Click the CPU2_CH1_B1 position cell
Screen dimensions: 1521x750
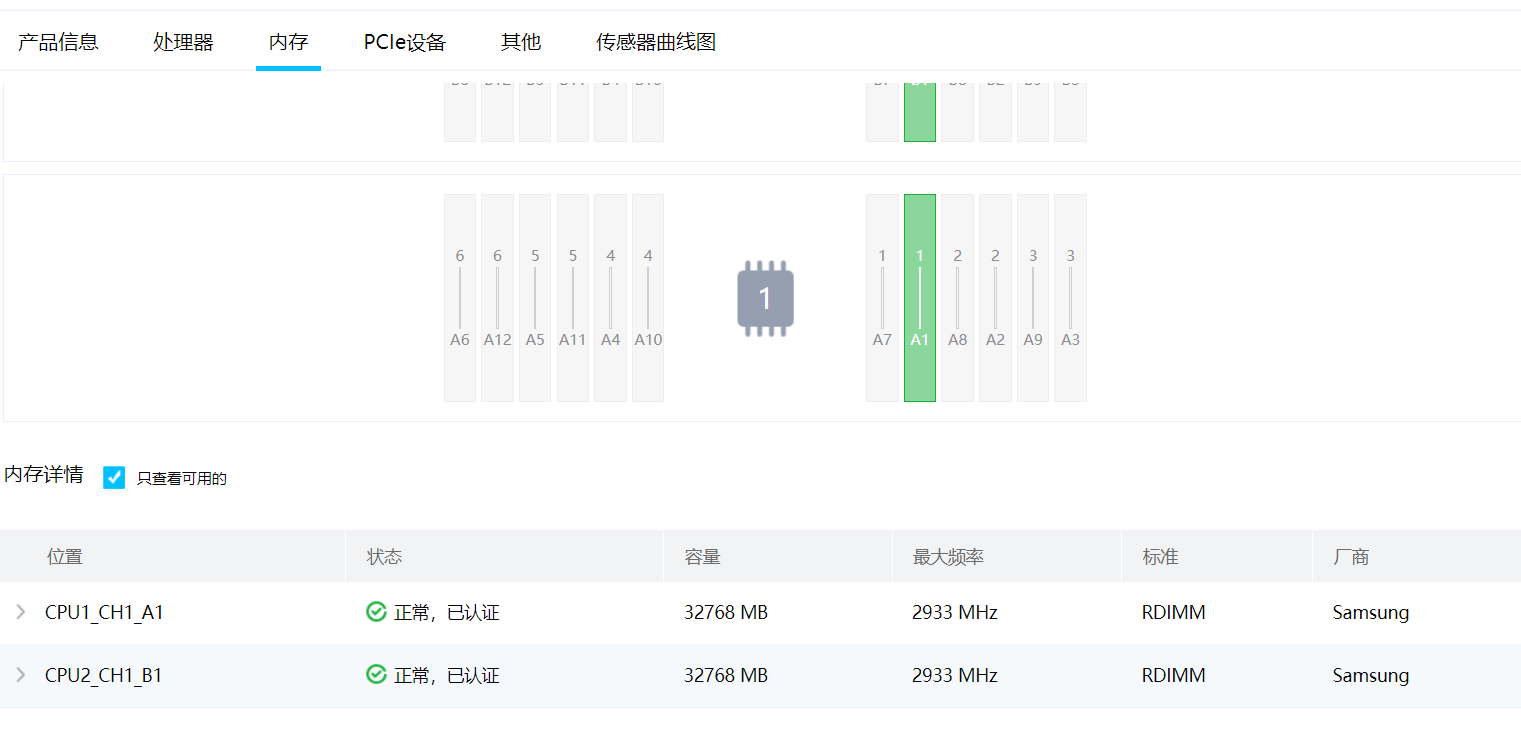click(104, 676)
